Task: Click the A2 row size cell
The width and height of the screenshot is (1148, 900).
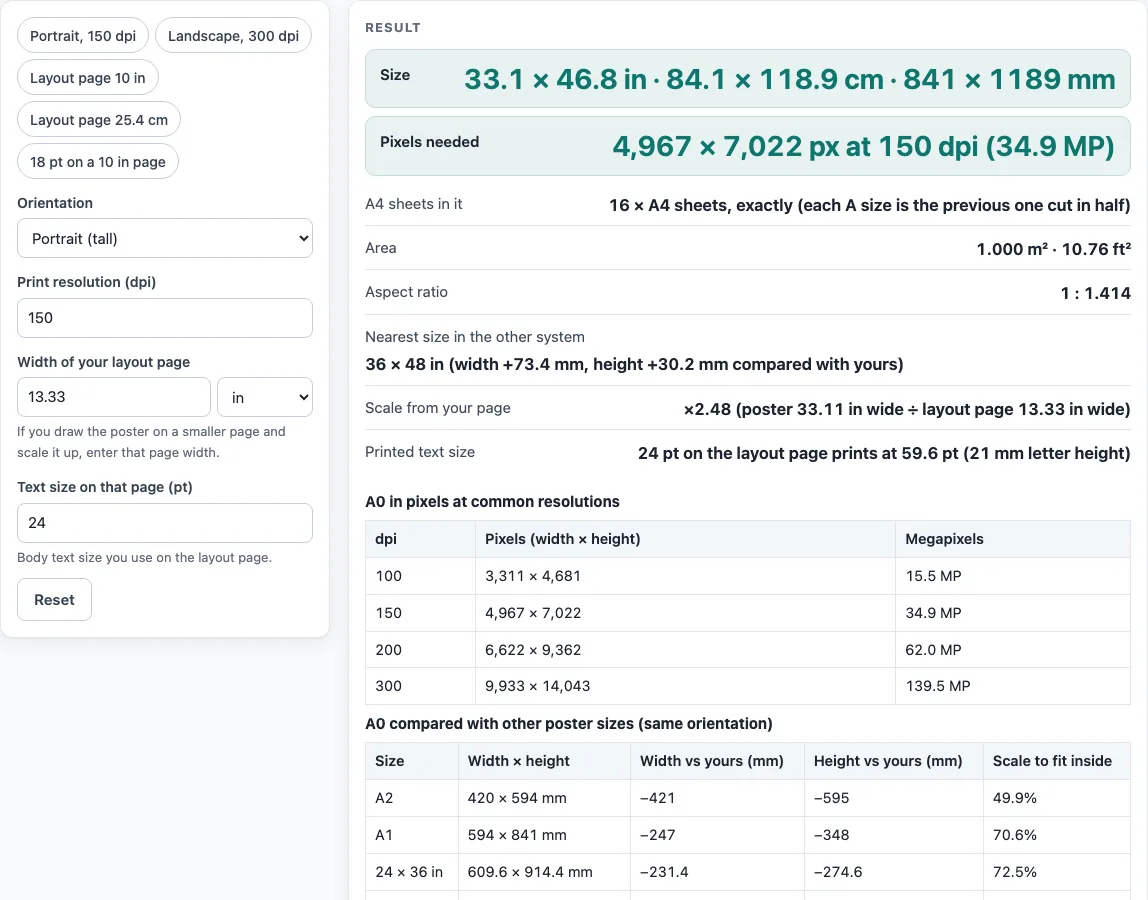Action: click(x=412, y=798)
